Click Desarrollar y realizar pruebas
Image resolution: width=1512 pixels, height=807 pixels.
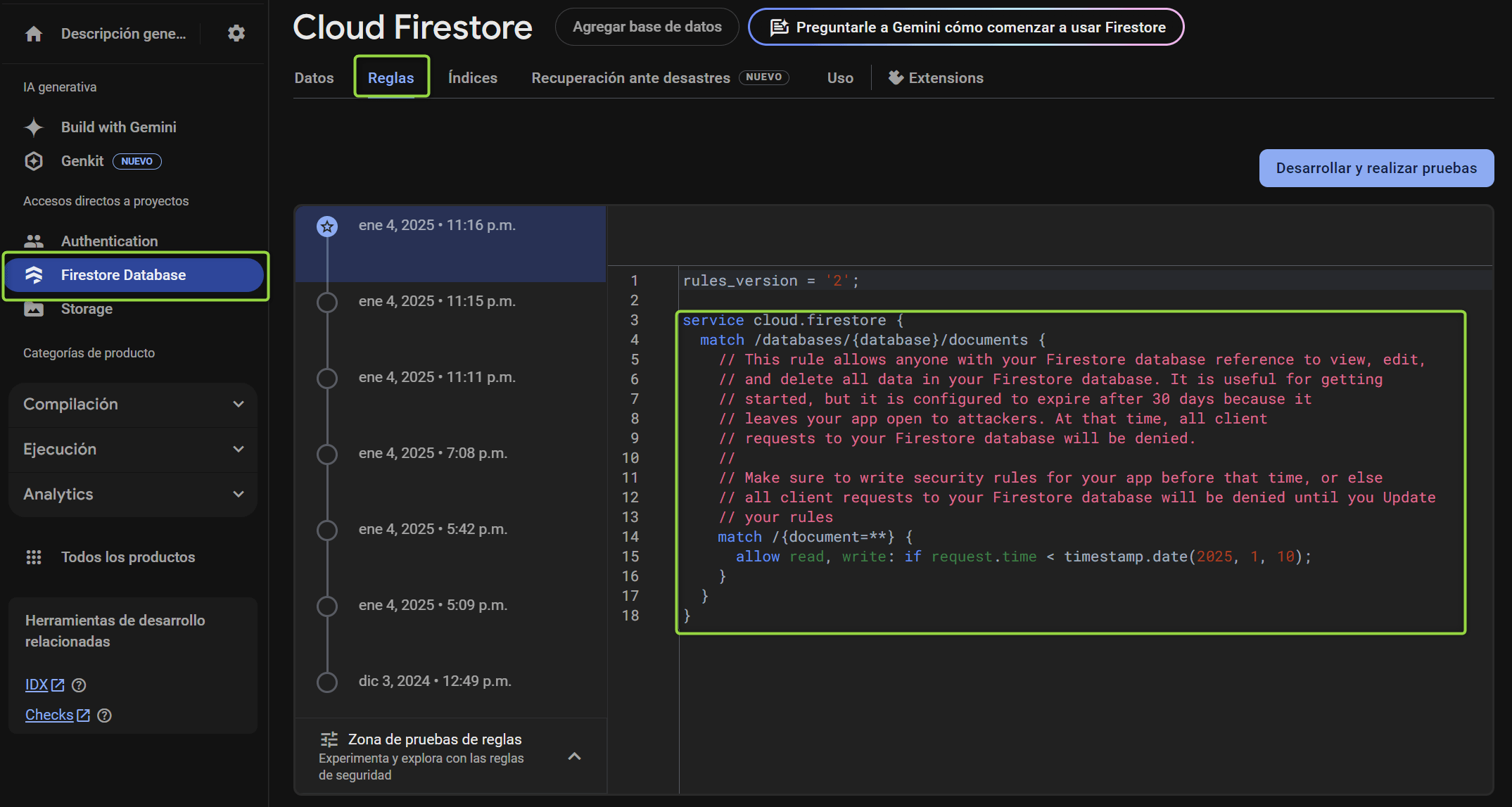1376,168
